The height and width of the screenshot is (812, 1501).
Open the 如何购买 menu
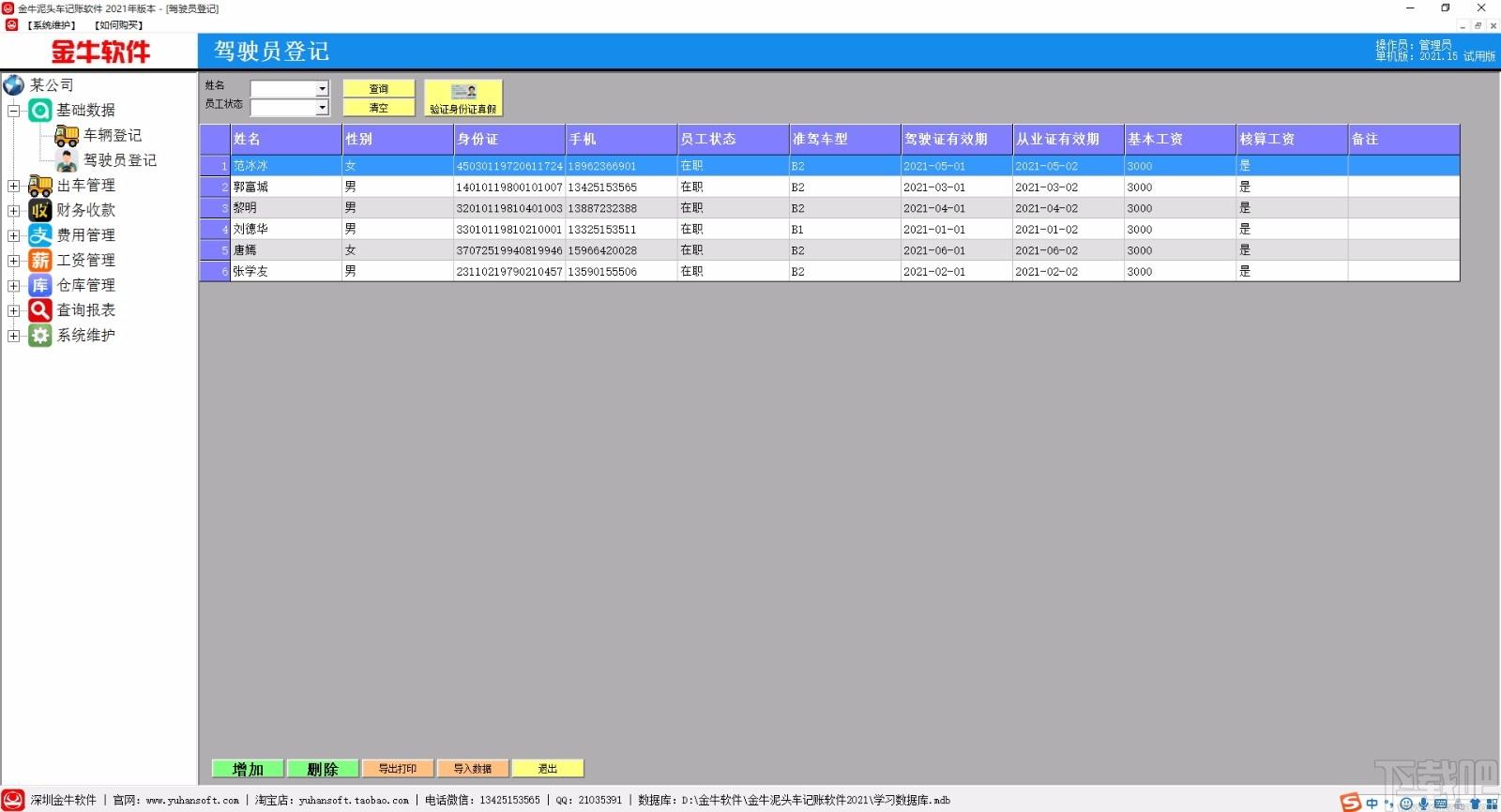[x=119, y=25]
